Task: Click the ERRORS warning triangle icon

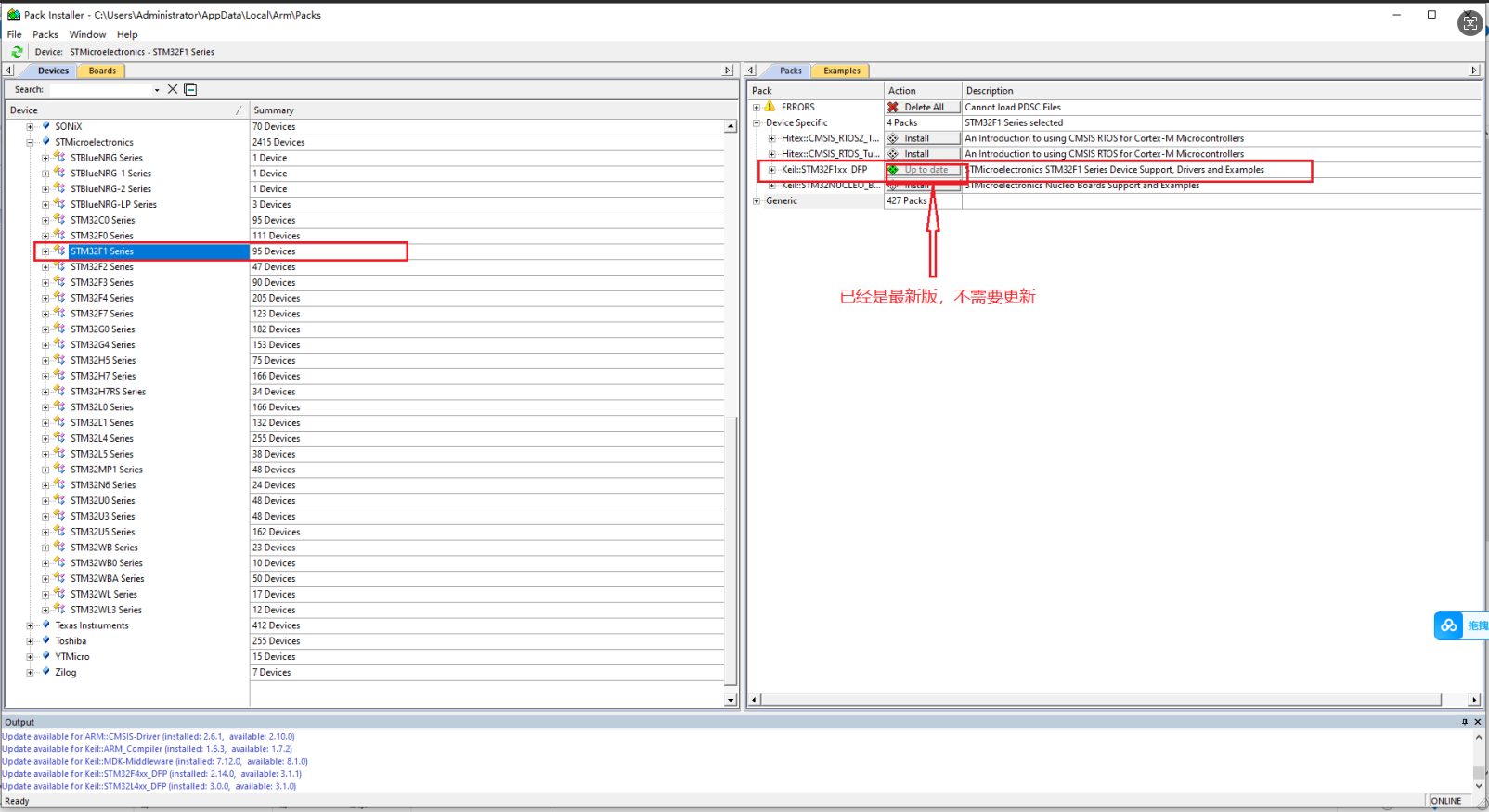Action: coord(770,107)
